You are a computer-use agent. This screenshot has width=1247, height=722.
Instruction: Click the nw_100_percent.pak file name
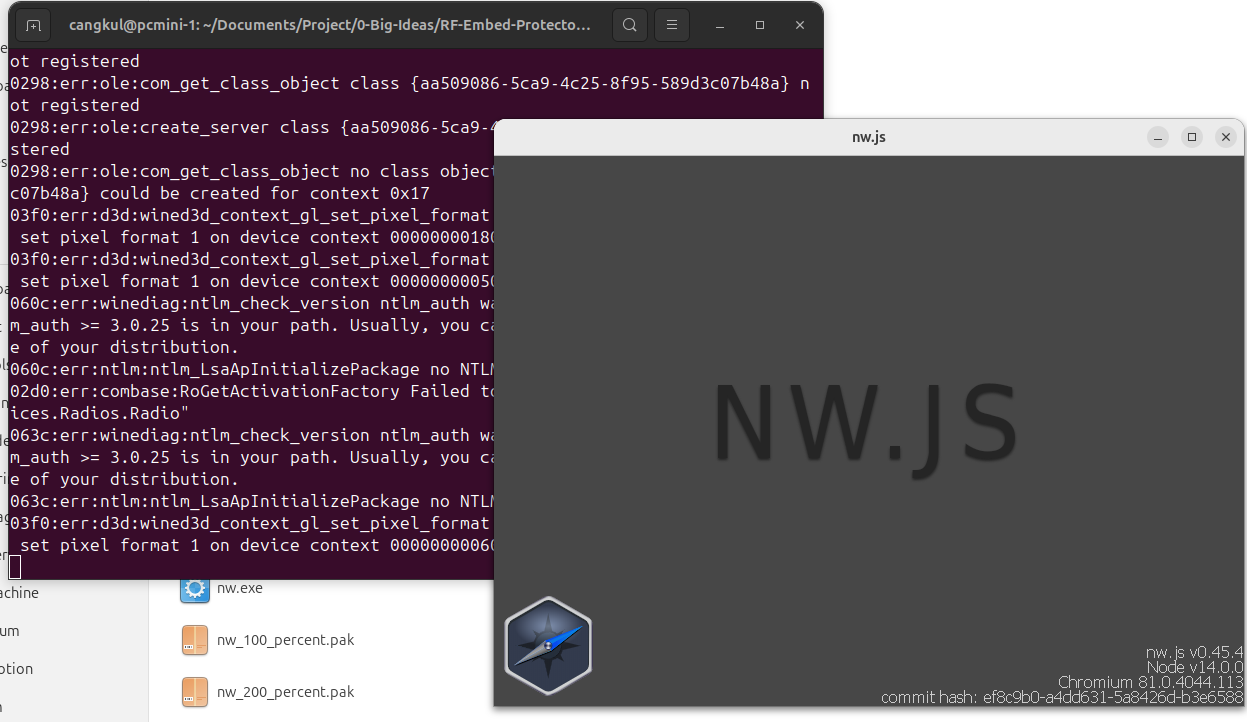(x=286, y=640)
